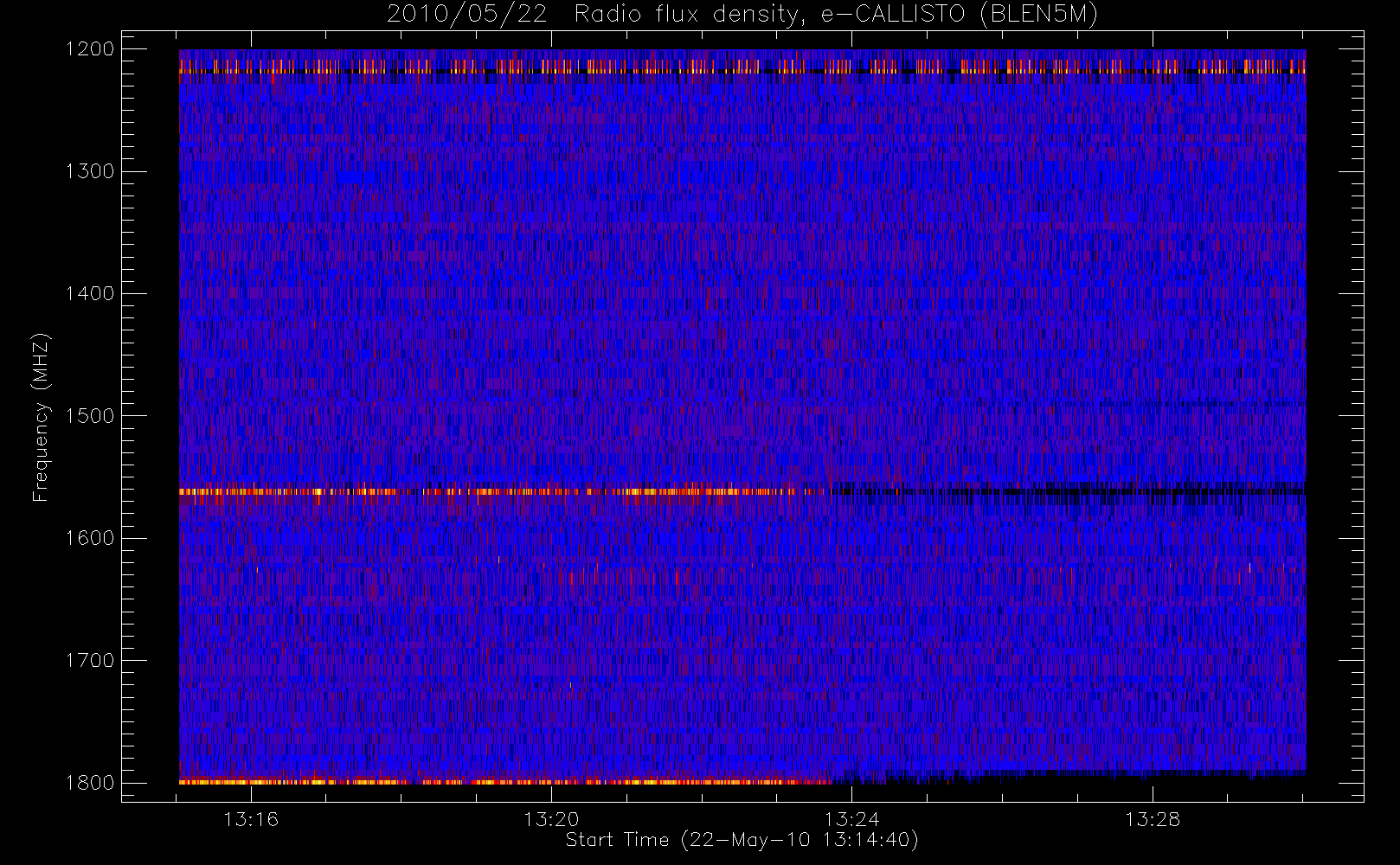Viewport: 1400px width, 865px height.
Task: Click the 1500 frequency tick label
Action: point(91,416)
